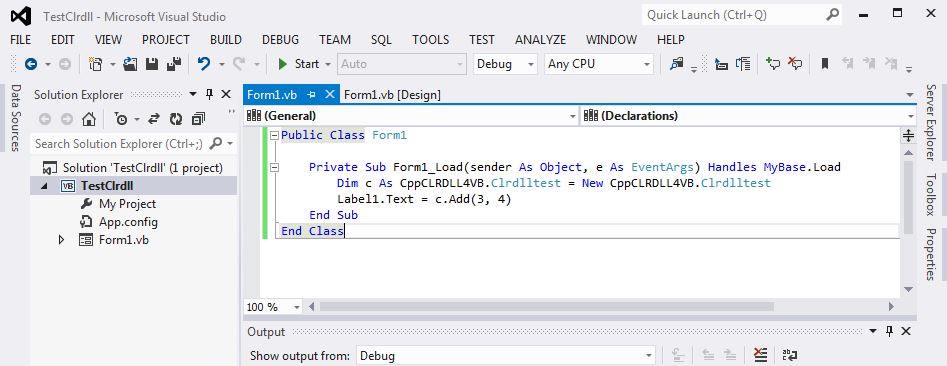Viewport: 947px width, 366px height.
Task: Open the (Declarations) member dropdown
Action: click(x=911, y=116)
